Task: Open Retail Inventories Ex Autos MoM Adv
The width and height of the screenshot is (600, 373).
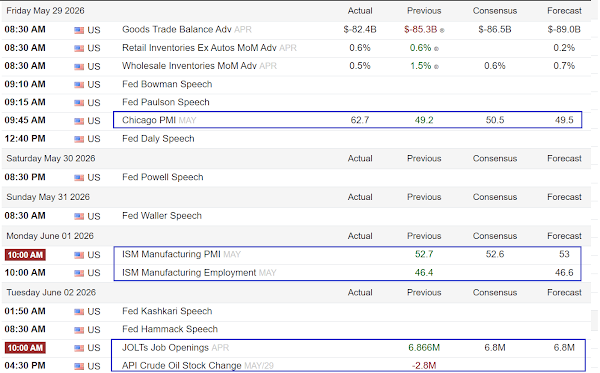Action: point(199,48)
